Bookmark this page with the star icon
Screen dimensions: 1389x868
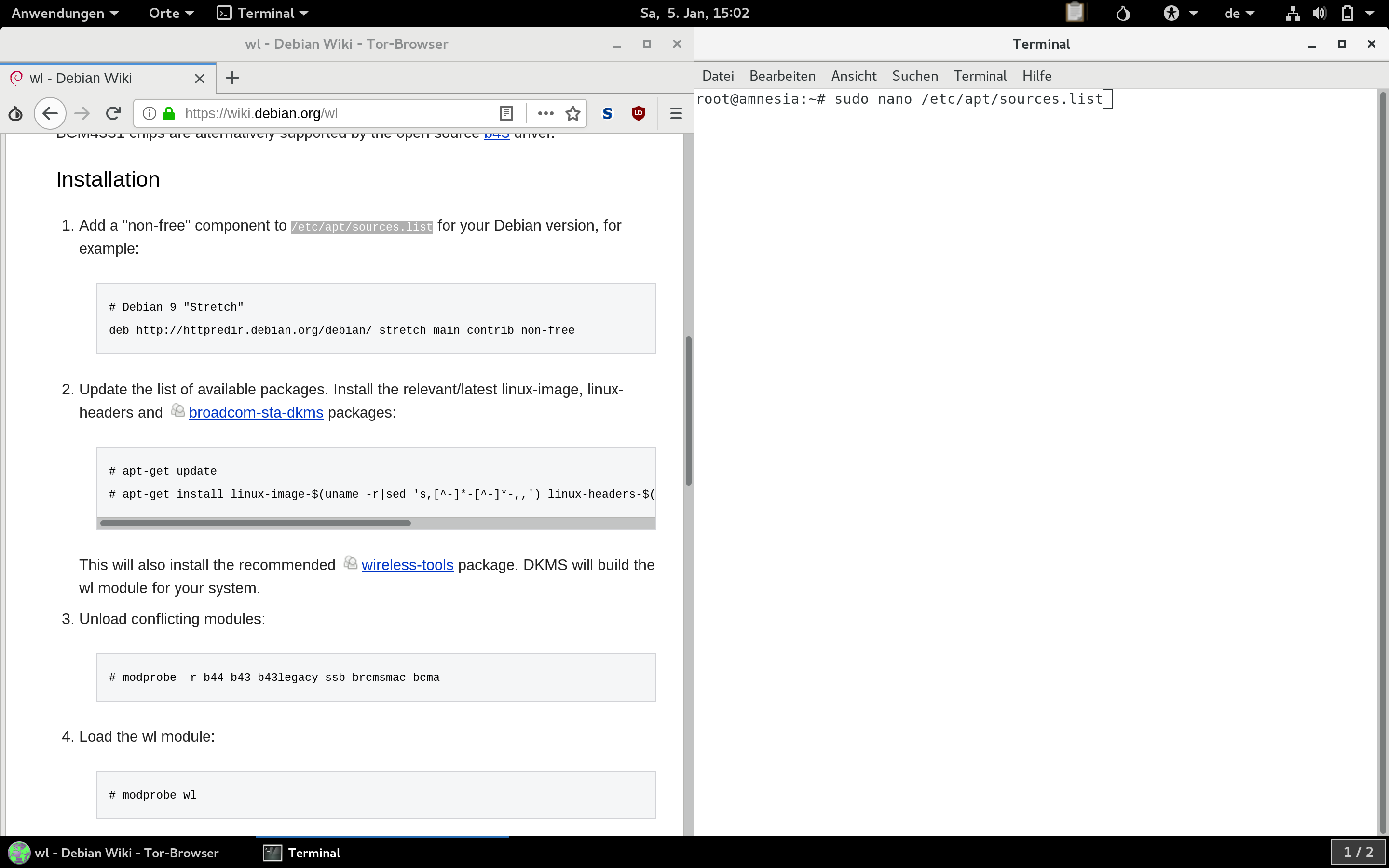[573, 114]
